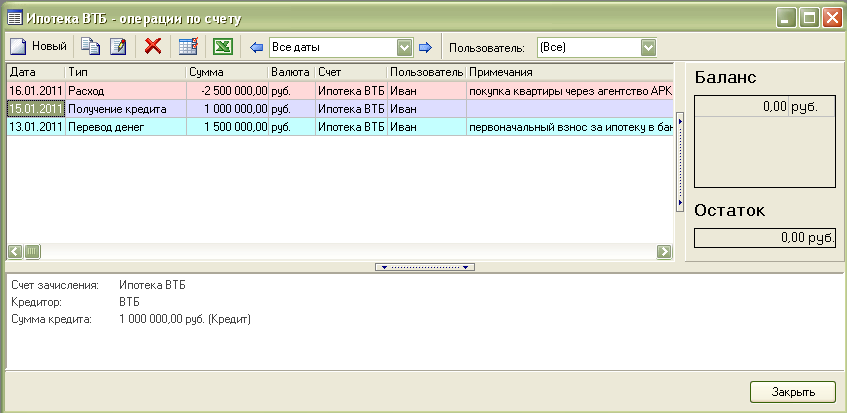Delete operation with the red X icon

(x=153, y=47)
